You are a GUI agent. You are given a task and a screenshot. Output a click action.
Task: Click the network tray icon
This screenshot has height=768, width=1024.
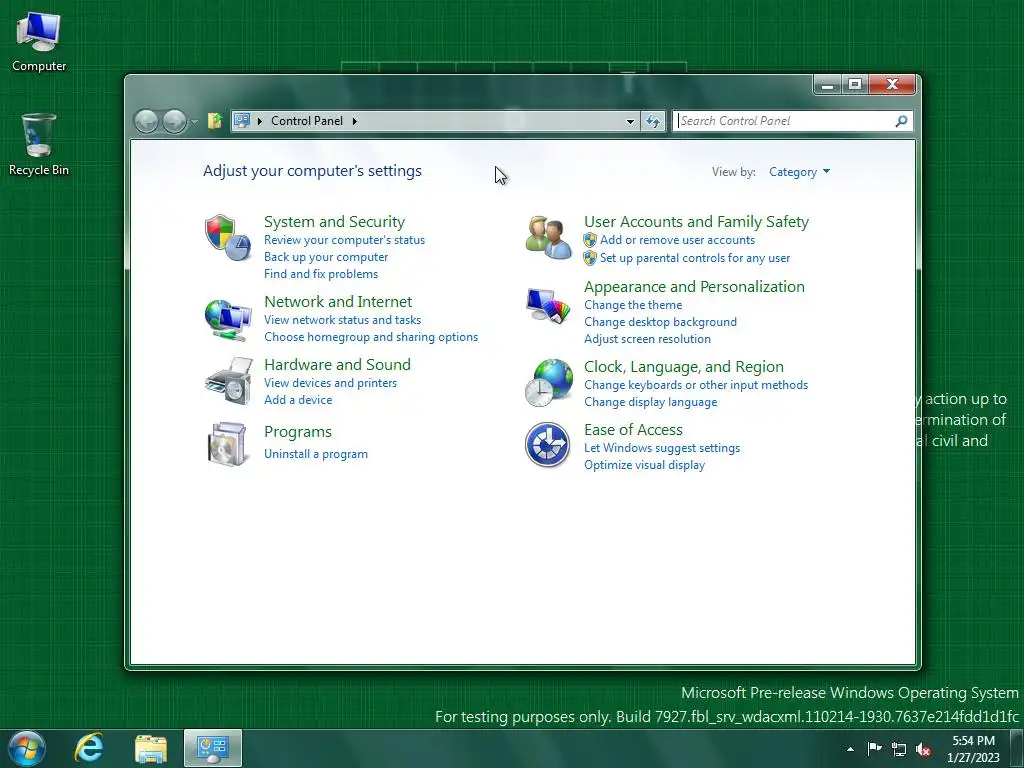(x=899, y=750)
